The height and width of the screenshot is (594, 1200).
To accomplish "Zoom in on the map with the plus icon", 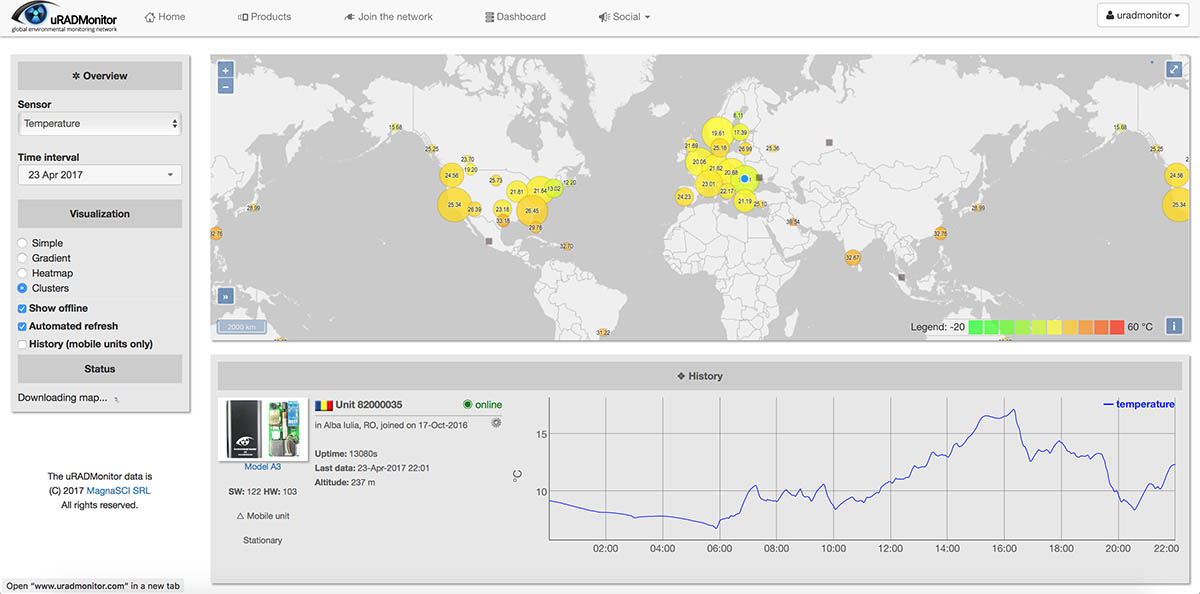I will coord(225,69).
